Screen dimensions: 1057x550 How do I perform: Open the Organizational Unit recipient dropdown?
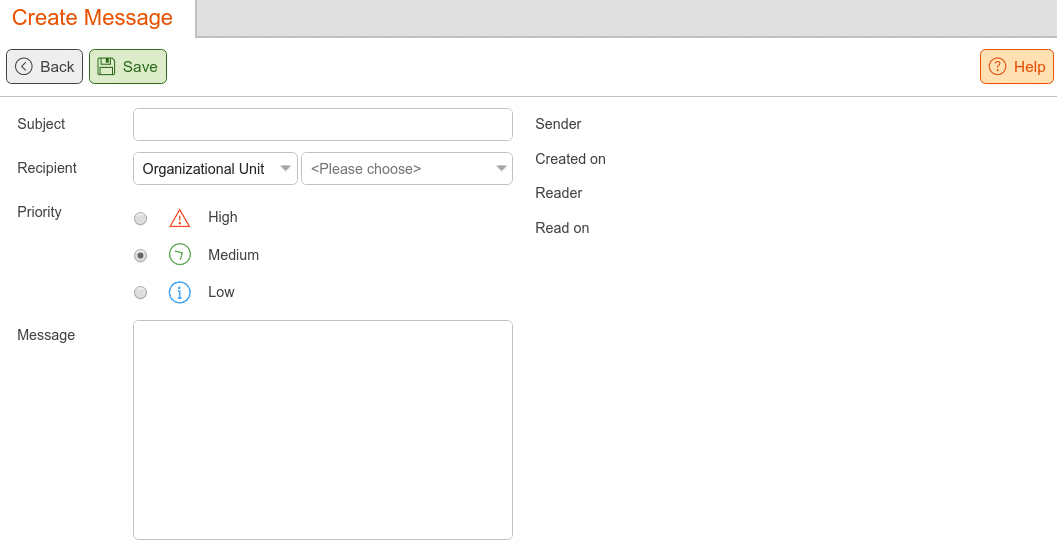point(215,169)
